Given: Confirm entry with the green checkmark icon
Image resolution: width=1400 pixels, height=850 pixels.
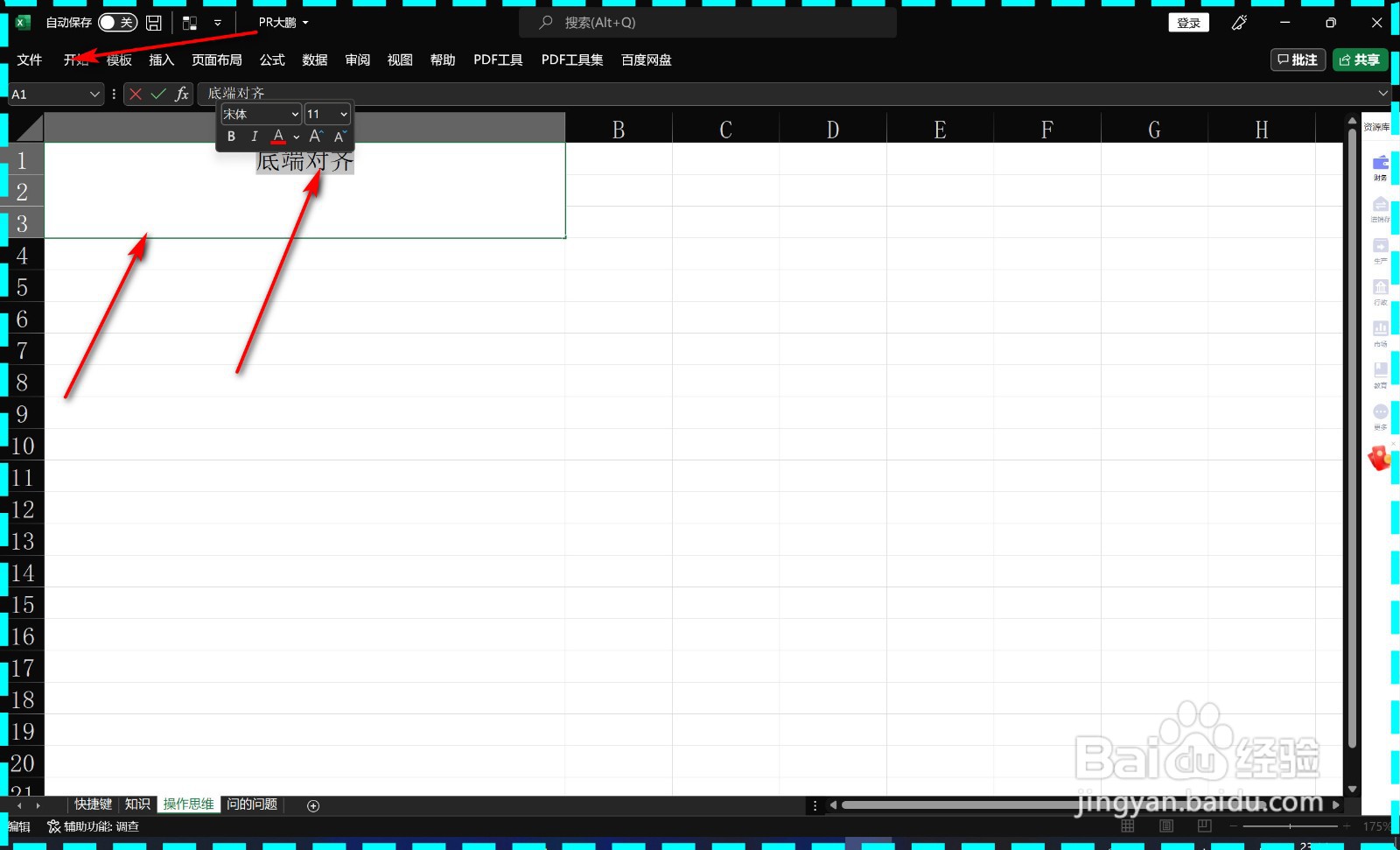Looking at the screenshot, I should [158, 94].
